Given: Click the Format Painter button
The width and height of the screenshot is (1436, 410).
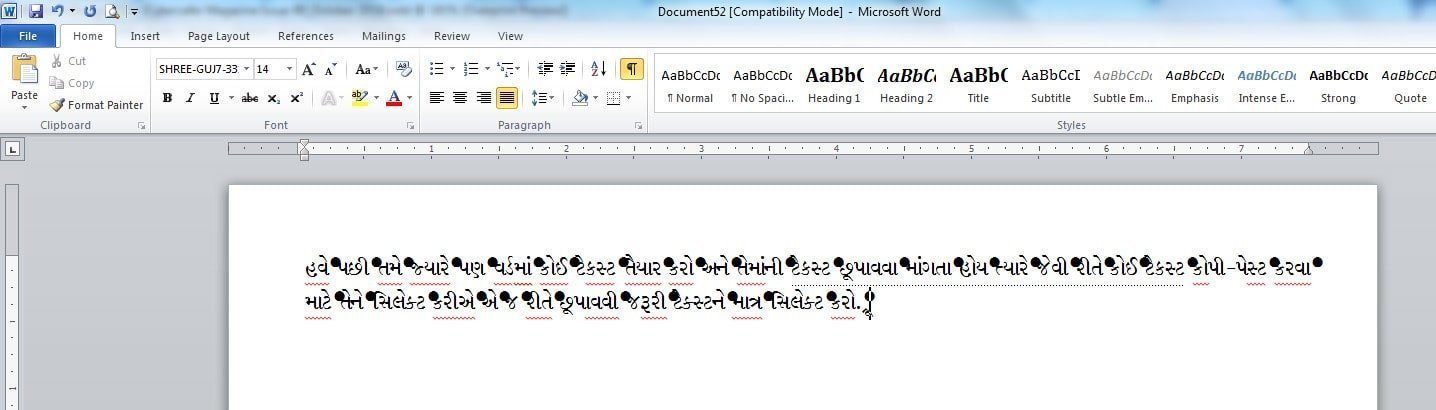Looking at the screenshot, I should [x=97, y=105].
